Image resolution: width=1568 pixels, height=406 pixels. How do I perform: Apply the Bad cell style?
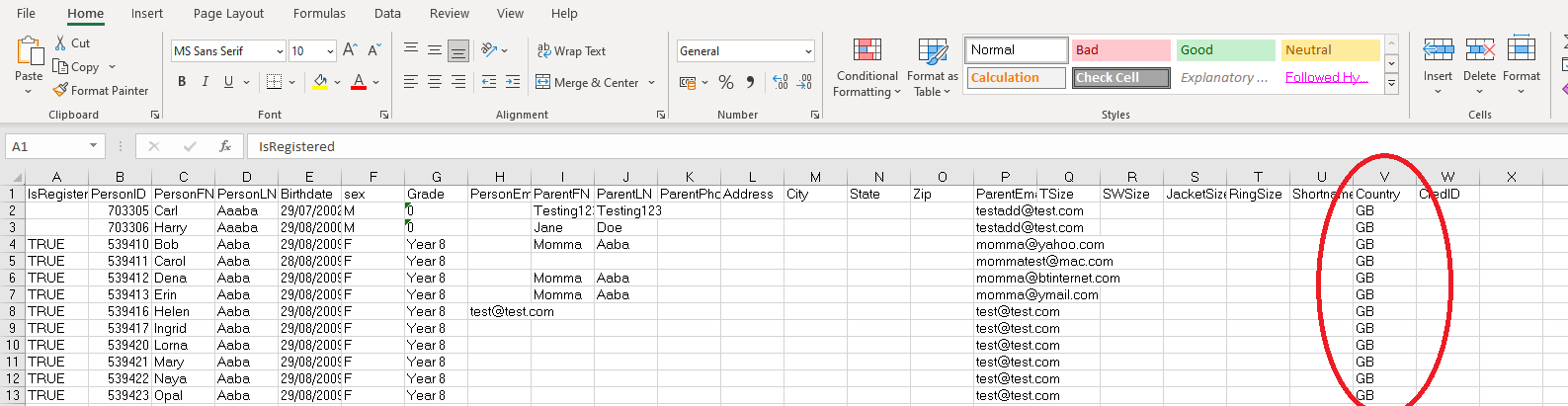(1121, 49)
